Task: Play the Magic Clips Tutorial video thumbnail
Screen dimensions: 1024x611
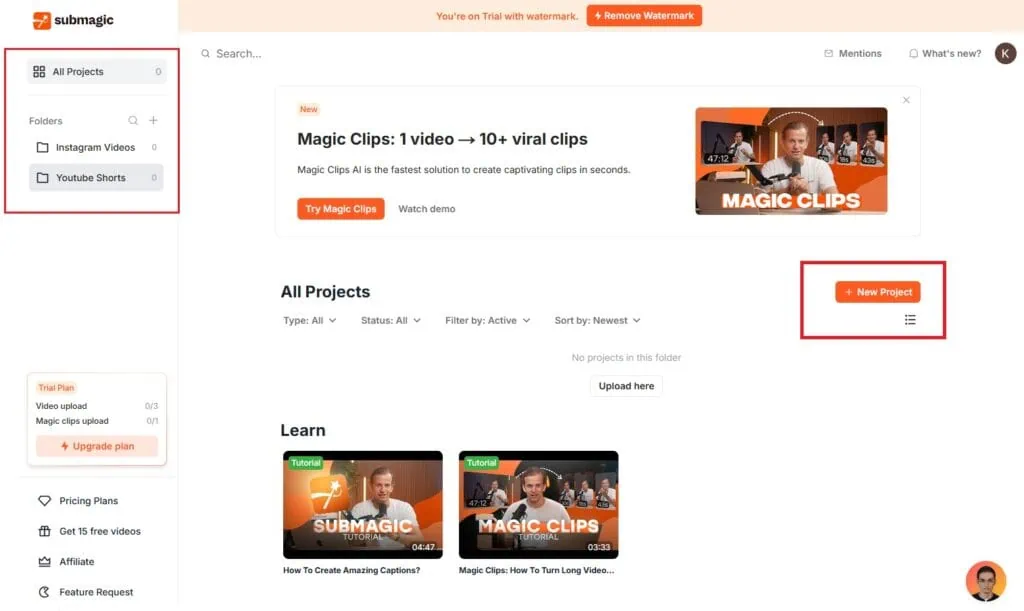Action: pyautogui.click(x=538, y=505)
